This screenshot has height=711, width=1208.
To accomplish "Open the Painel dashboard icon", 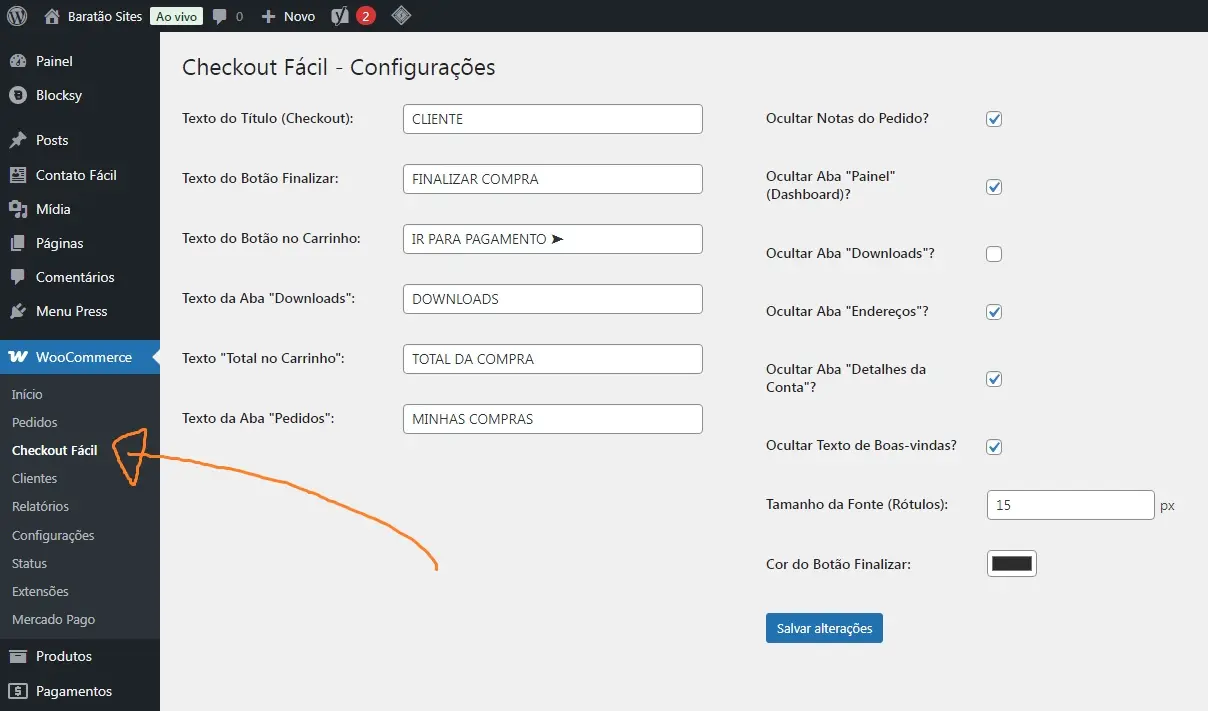I will [x=18, y=61].
